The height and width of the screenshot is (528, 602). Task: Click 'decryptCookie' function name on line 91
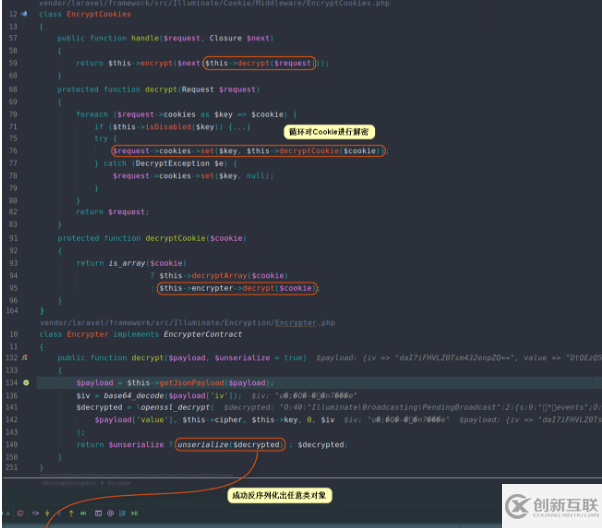click(x=175, y=238)
